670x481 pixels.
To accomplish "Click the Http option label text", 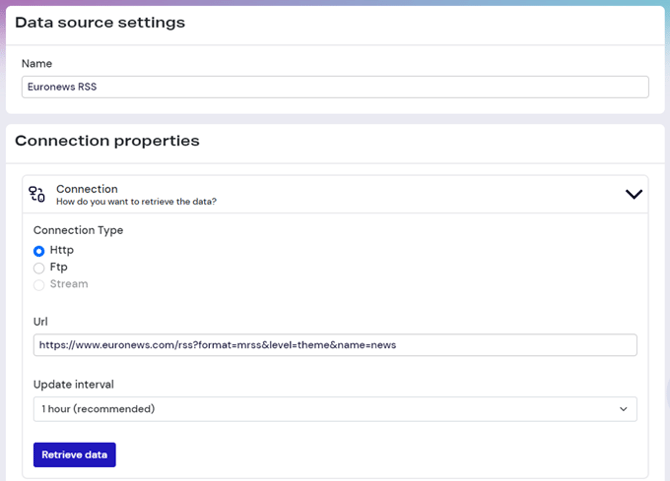I will point(62,251).
